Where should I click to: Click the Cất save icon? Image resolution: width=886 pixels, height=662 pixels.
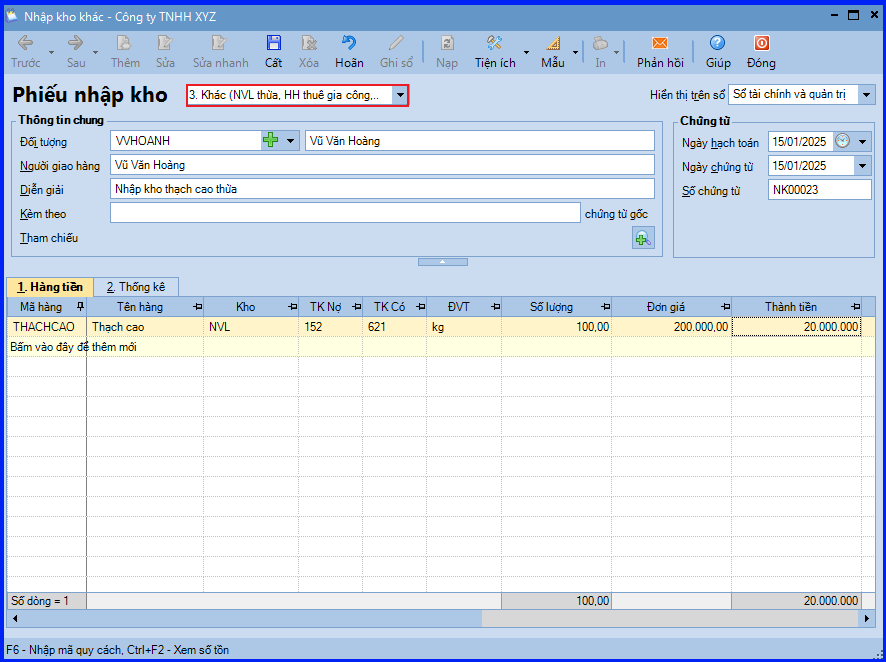[x=273, y=51]
